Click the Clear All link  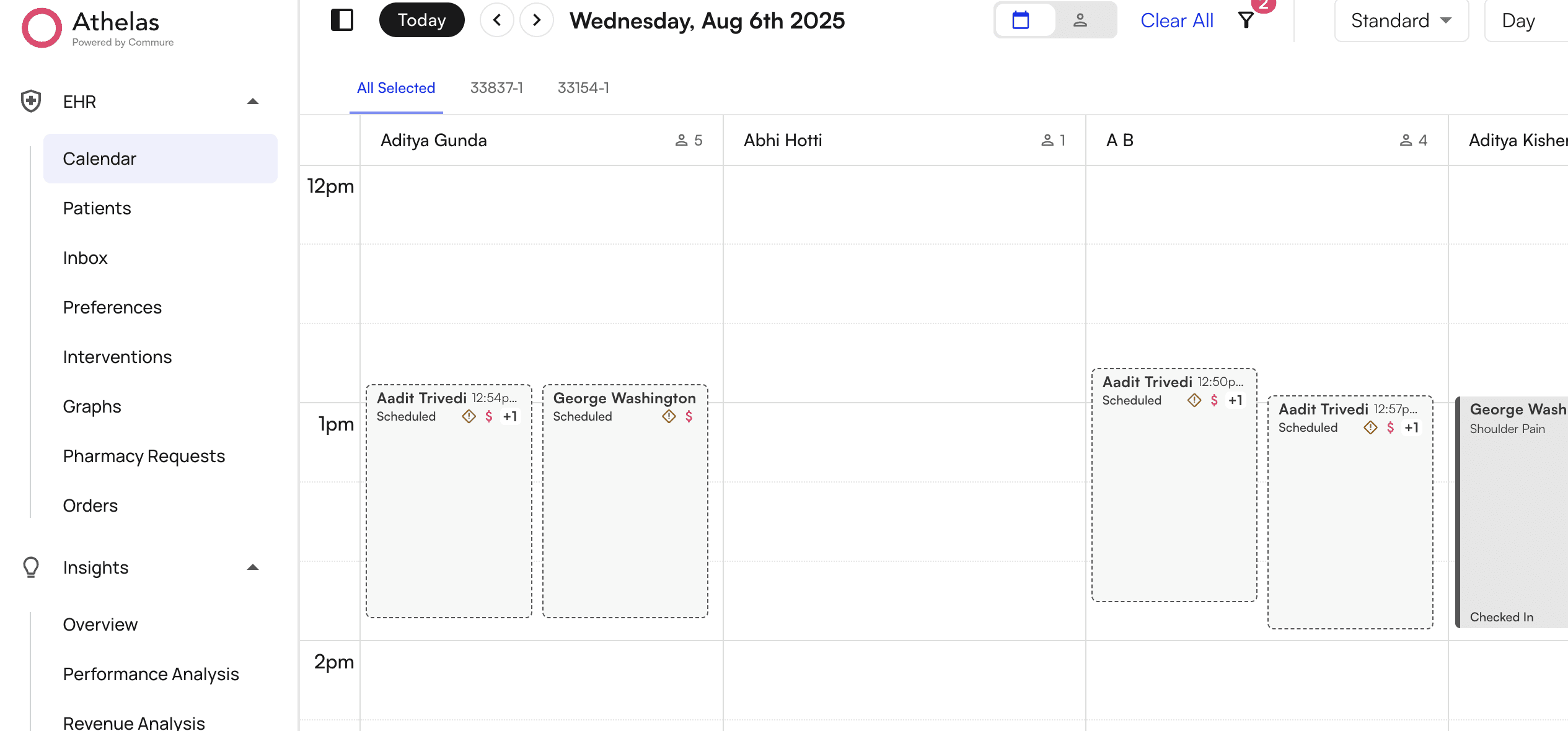[1176, 20]
